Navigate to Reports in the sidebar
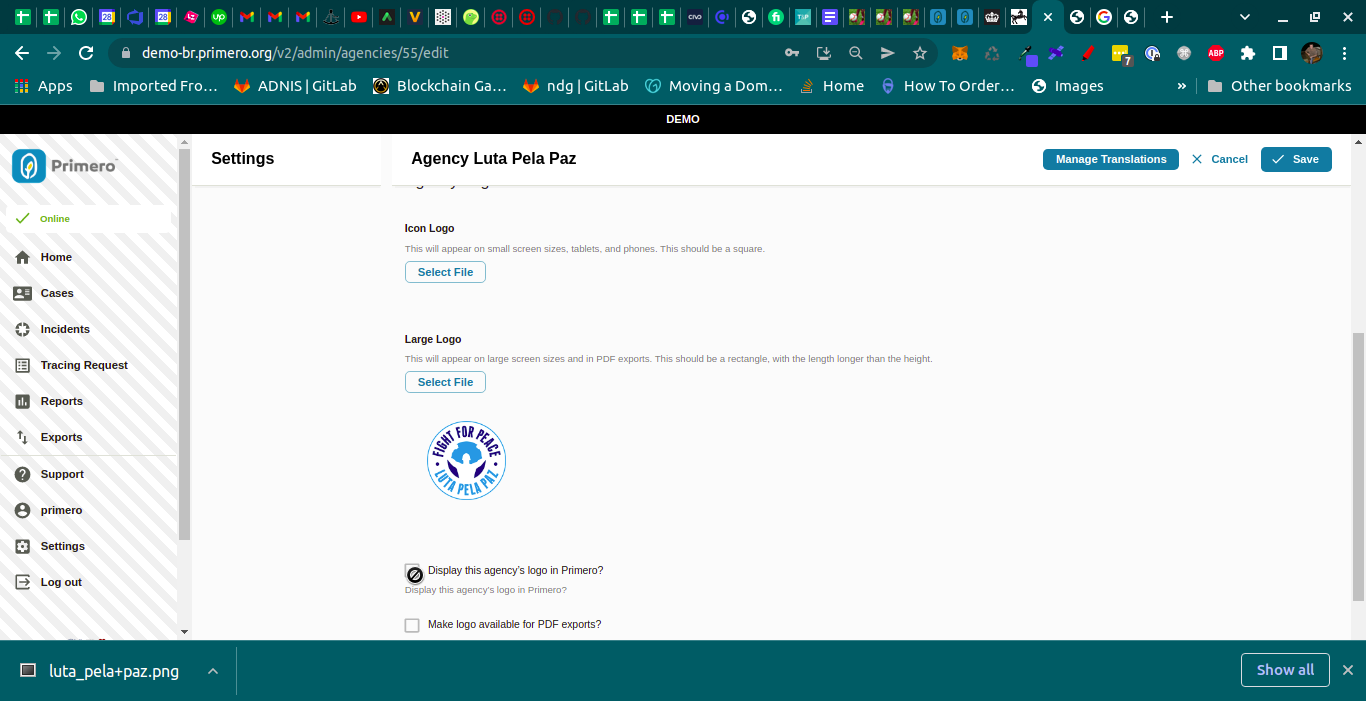The height and width of the screenshot is (701, 1366). point(61,401)
